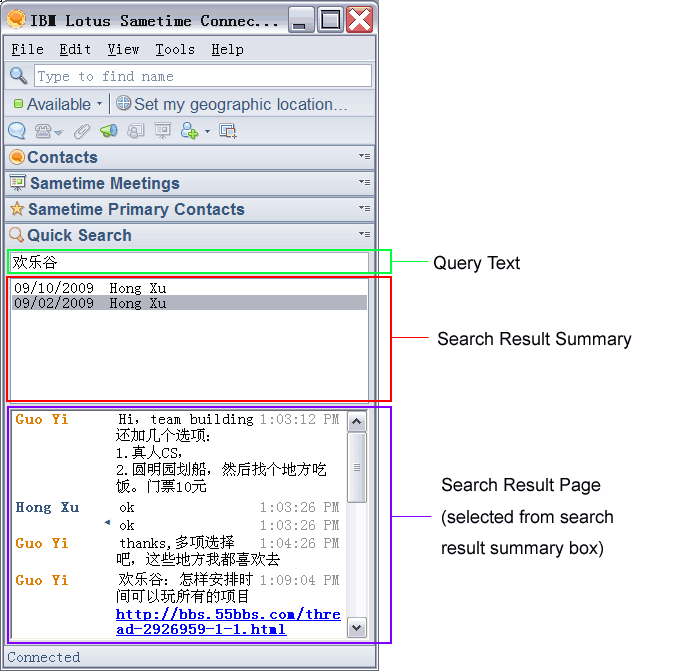The image size is (673, 671).
Task: Open the add contact dropdown arrow
Action: 207,131
